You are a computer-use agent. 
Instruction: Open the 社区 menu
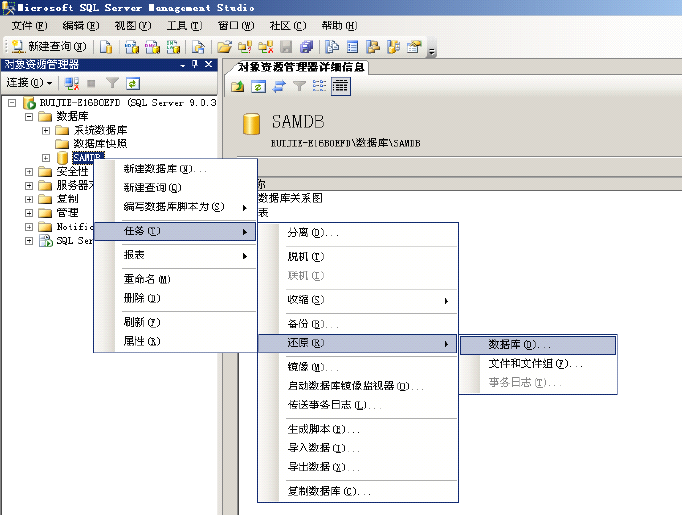(288, 26)
